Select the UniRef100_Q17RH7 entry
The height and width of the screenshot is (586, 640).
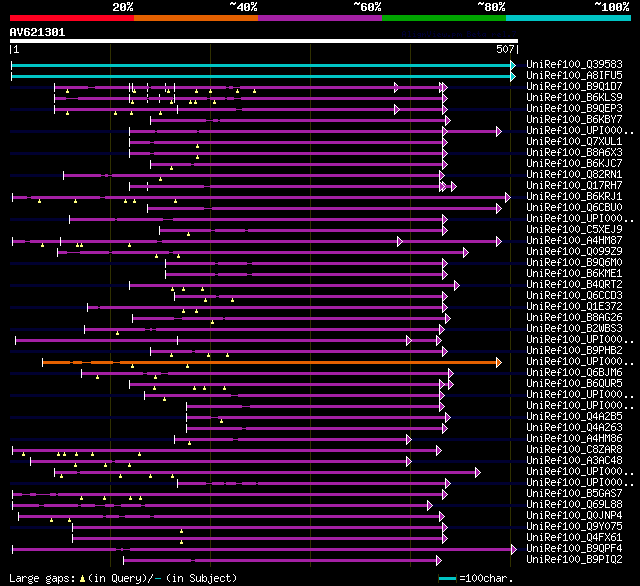click(574, 186)
